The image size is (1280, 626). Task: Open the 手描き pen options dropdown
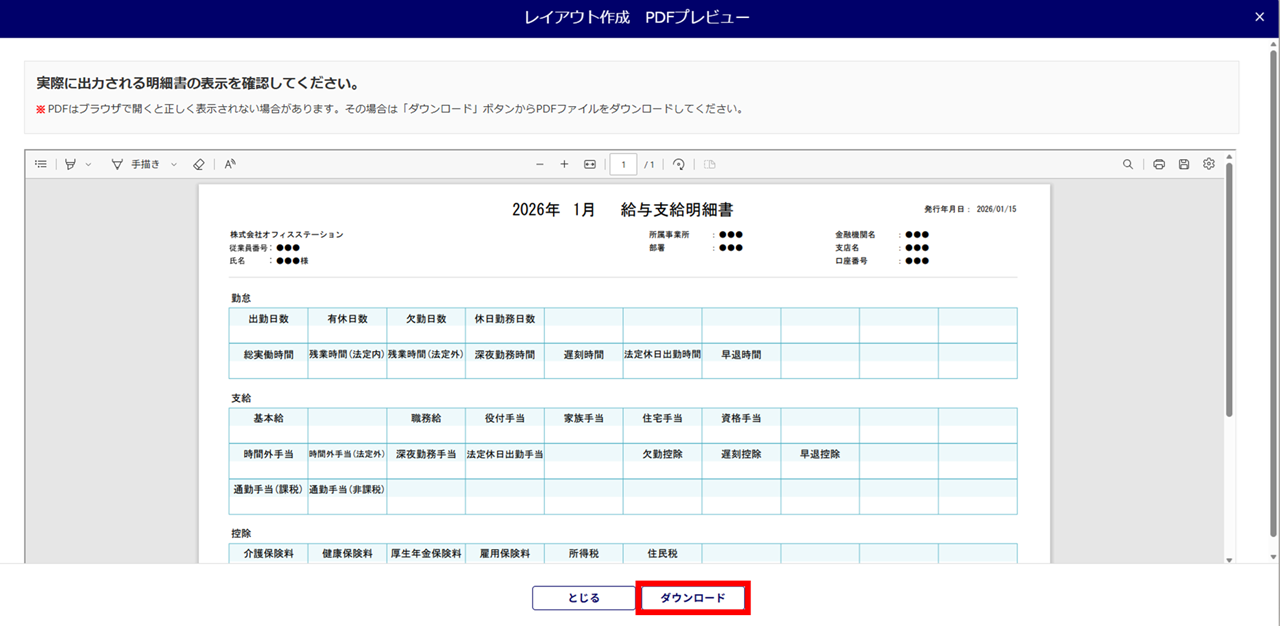point(174,164)
